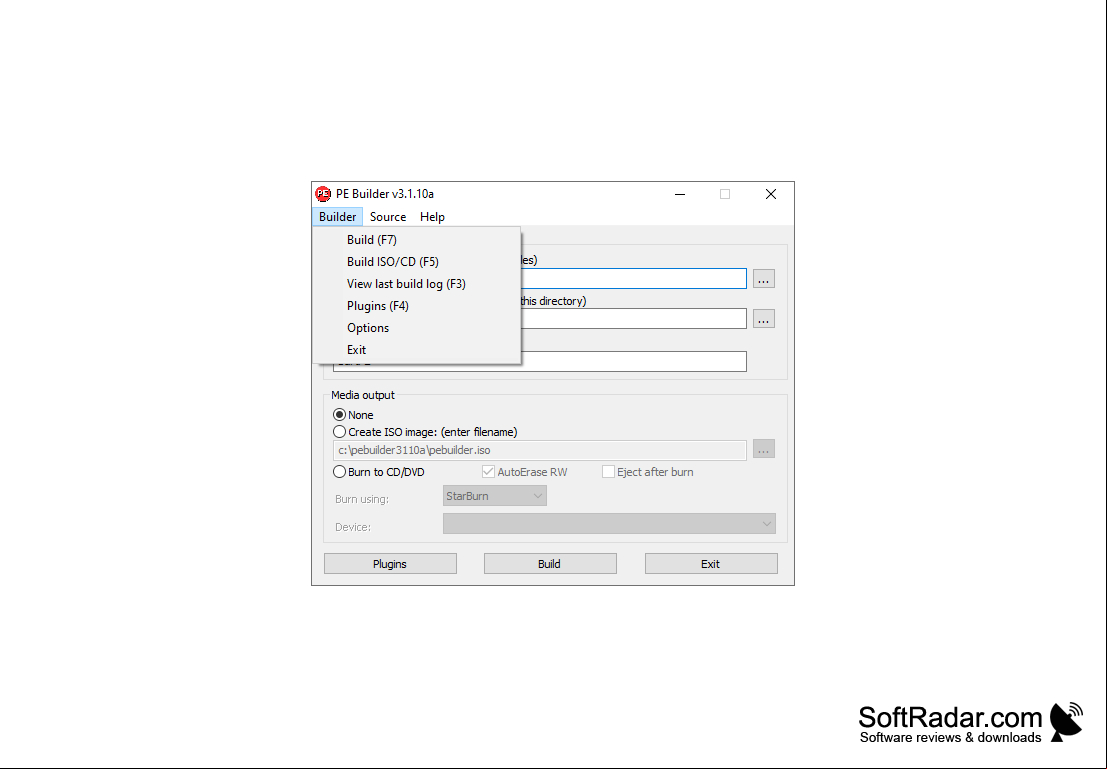Select View last build log (F3)
Screen dimensions: 1107x769
pos(417,284)
